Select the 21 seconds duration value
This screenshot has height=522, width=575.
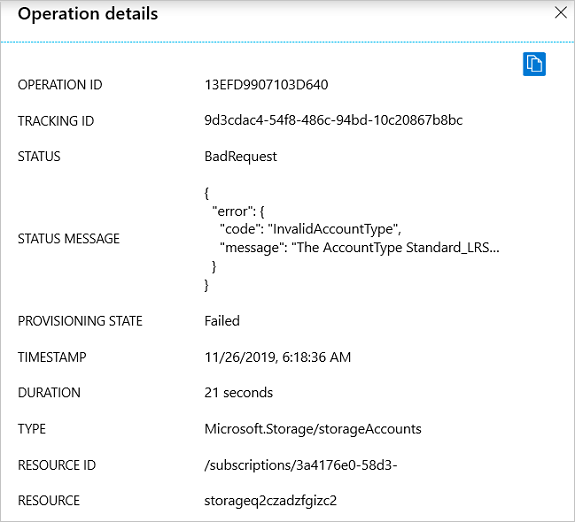(x=238, y=393)
